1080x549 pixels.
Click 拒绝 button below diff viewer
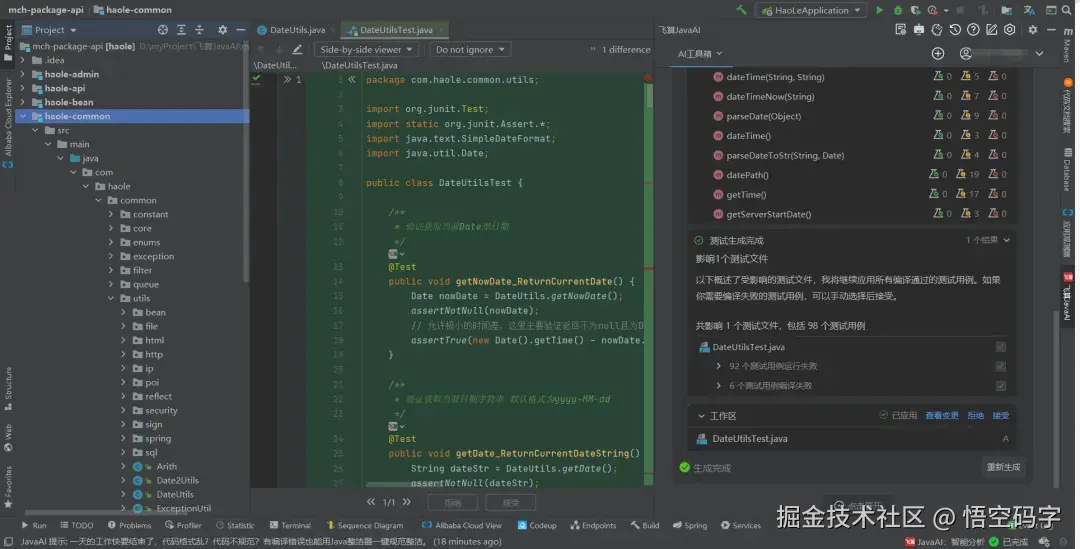click(x=453, y=503)
